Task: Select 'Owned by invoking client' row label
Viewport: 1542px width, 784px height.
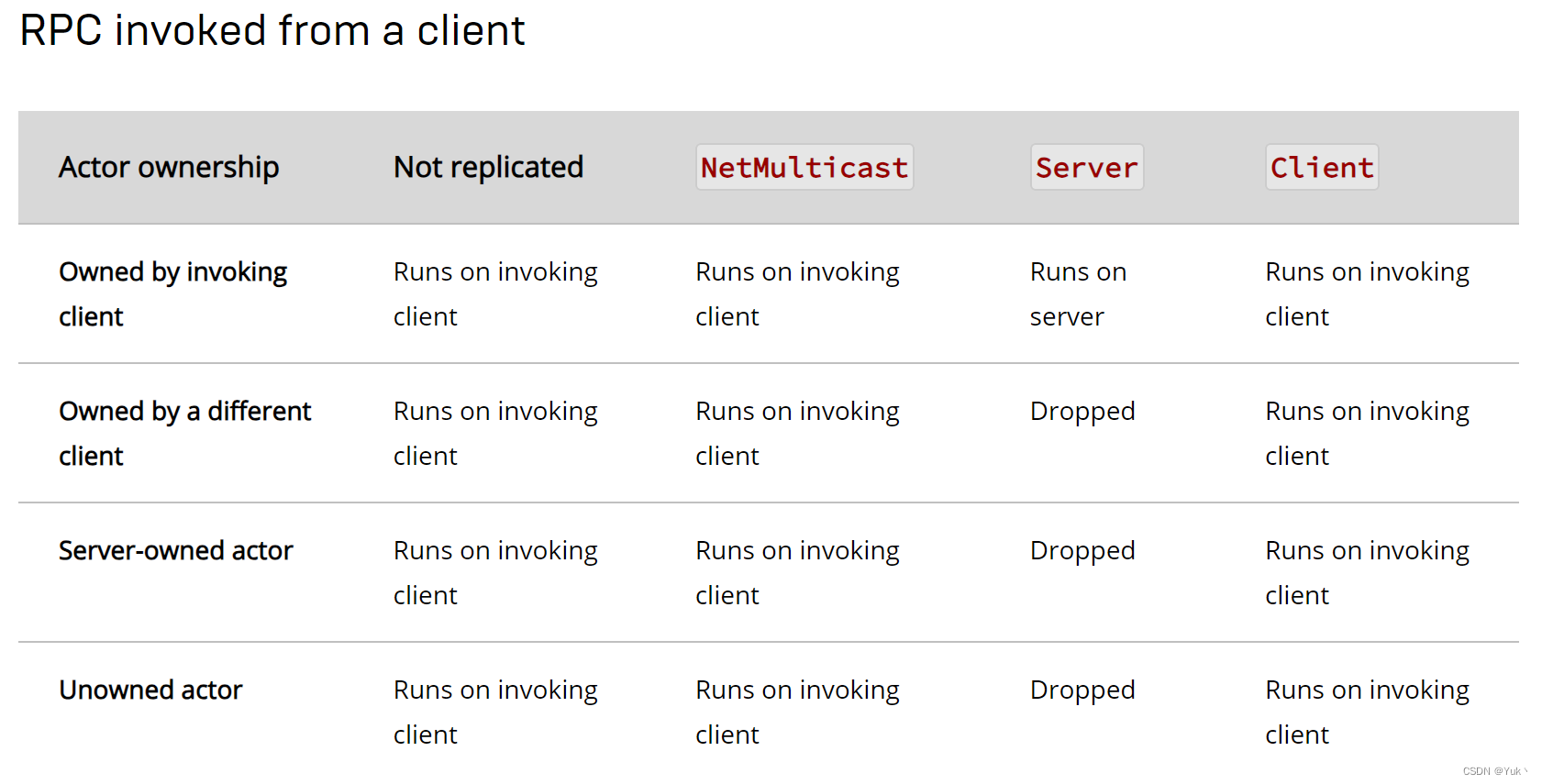Action: [172, 293]
